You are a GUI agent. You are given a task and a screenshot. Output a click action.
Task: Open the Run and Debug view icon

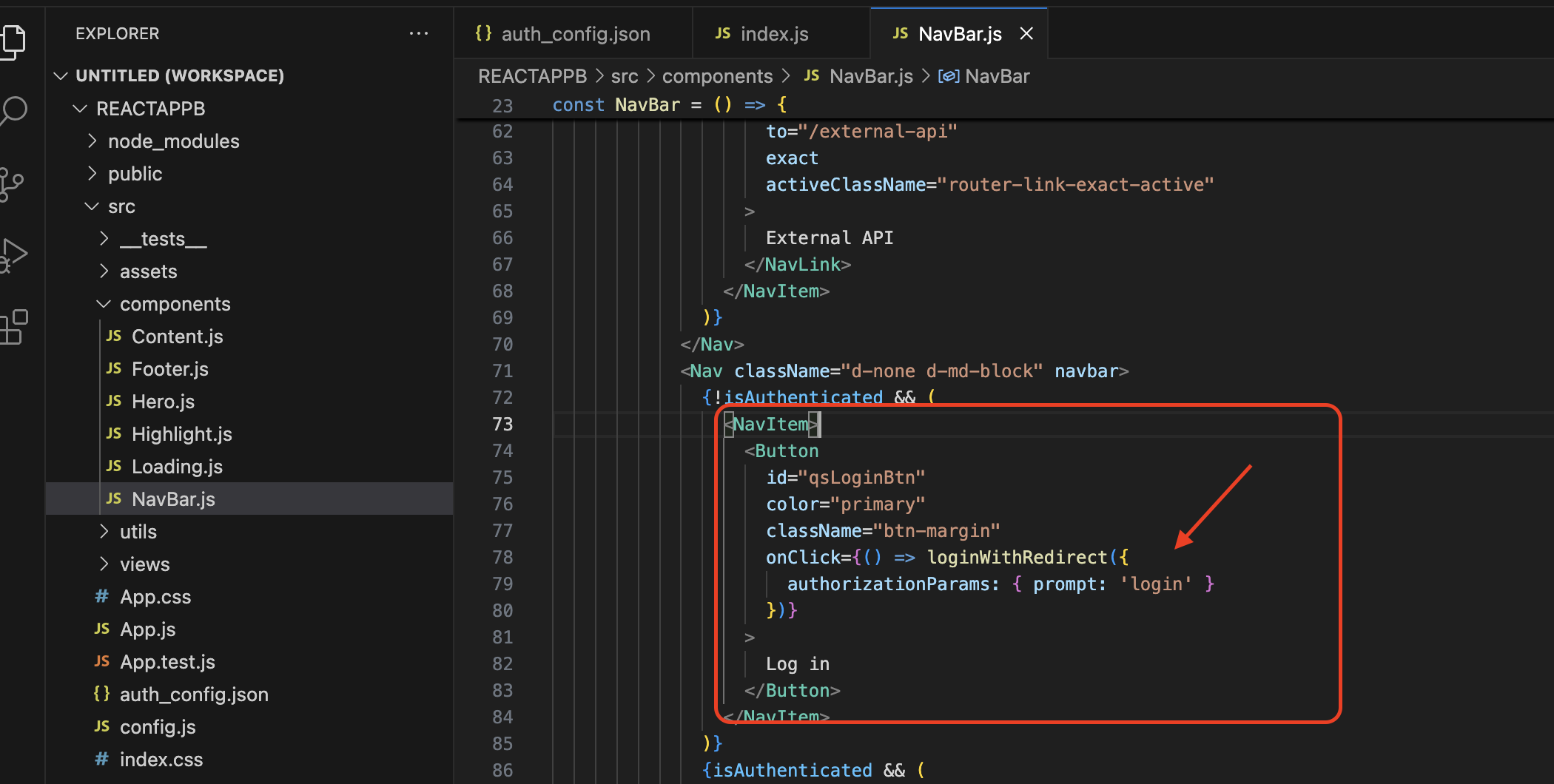point(13,255)
